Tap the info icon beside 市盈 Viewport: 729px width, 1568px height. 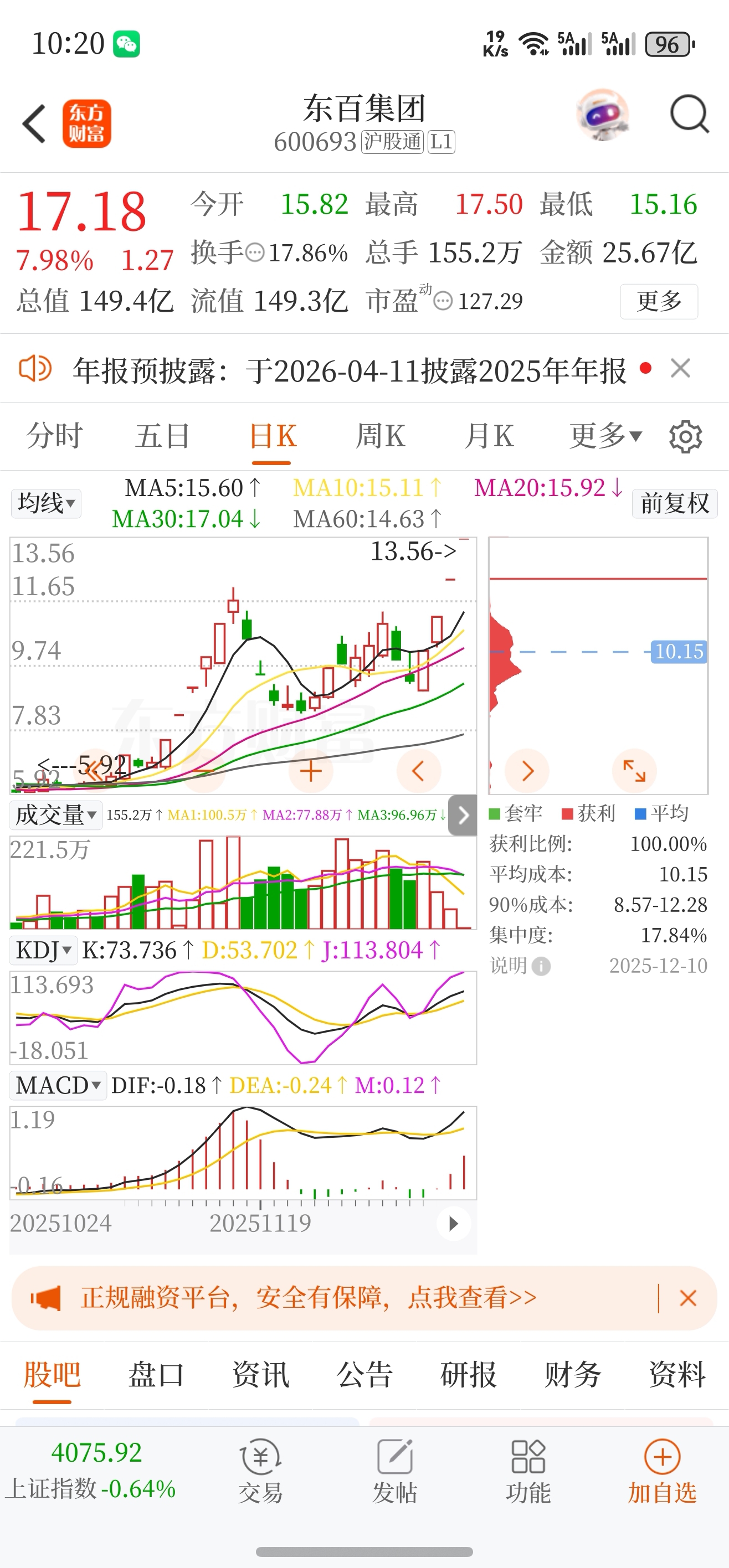pyautogui.click(x=443, y=300)
